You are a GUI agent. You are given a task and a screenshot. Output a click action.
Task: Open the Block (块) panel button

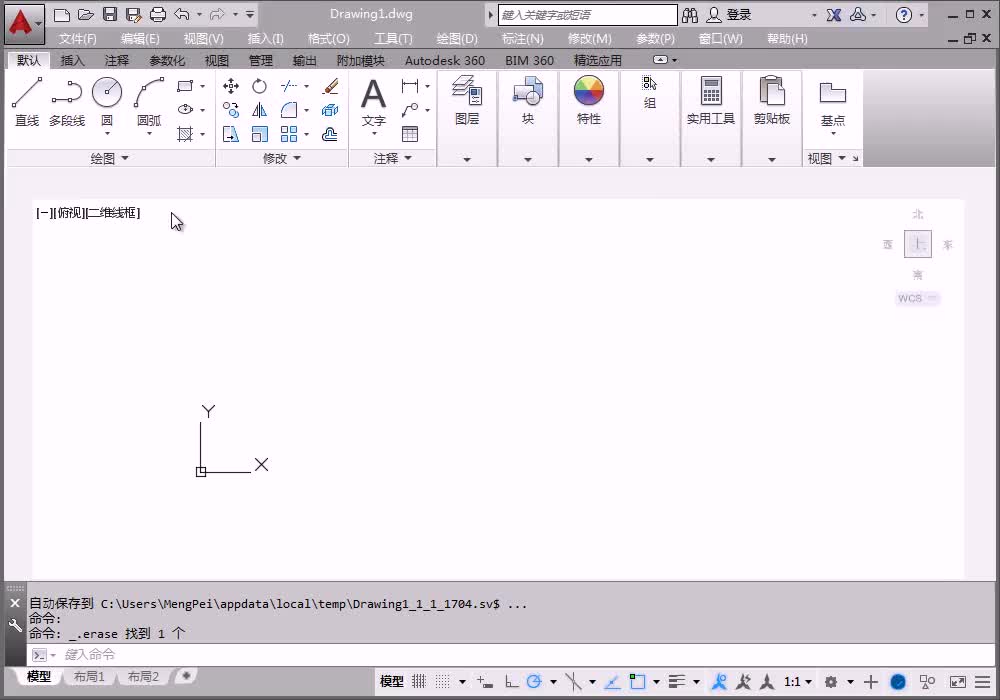pos(527,101)
